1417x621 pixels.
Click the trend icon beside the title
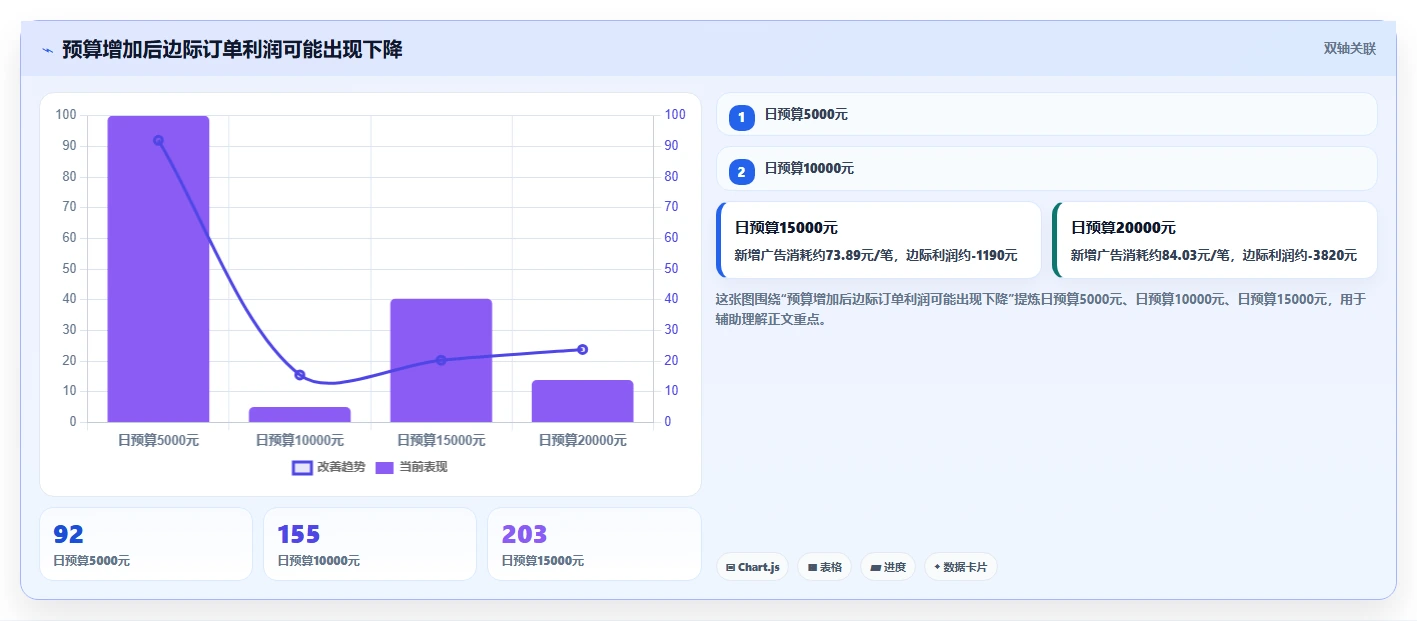pos(47,50)
